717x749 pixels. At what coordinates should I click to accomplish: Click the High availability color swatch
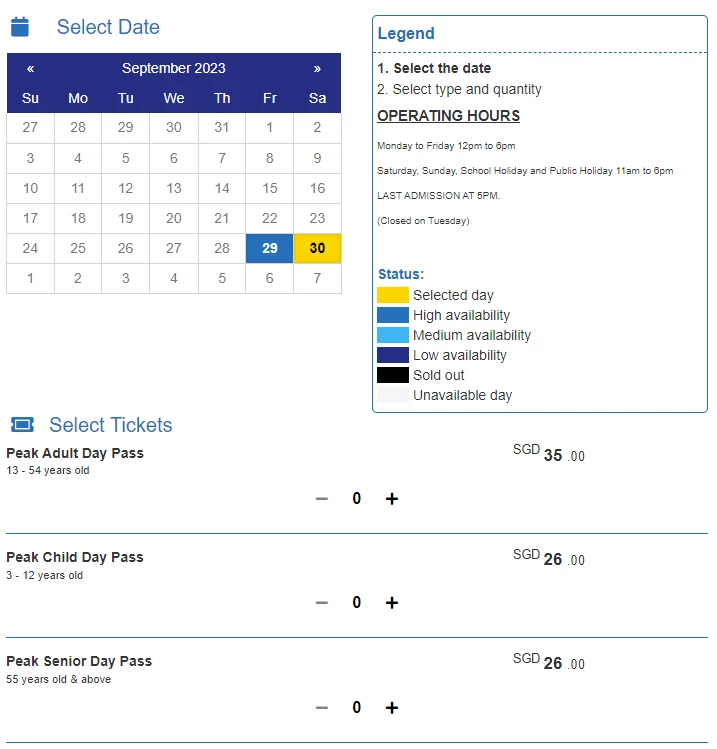coord(393,315)
